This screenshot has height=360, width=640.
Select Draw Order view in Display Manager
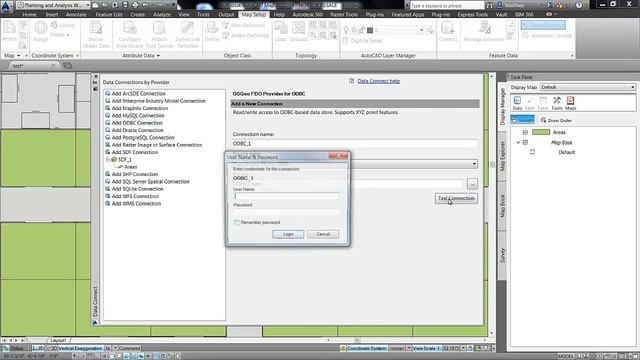[x=556, y=120]
